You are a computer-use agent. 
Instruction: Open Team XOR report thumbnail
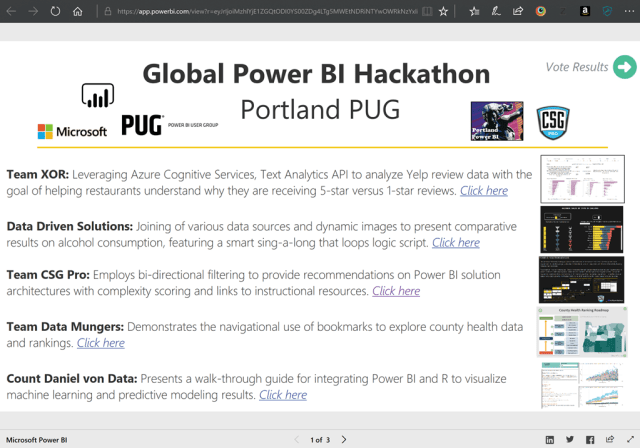[582, 179]
